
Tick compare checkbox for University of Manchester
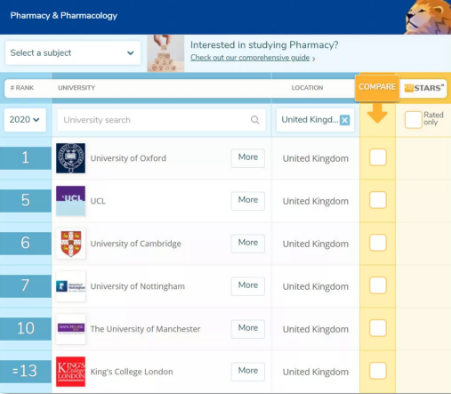[x=378, y=328]
